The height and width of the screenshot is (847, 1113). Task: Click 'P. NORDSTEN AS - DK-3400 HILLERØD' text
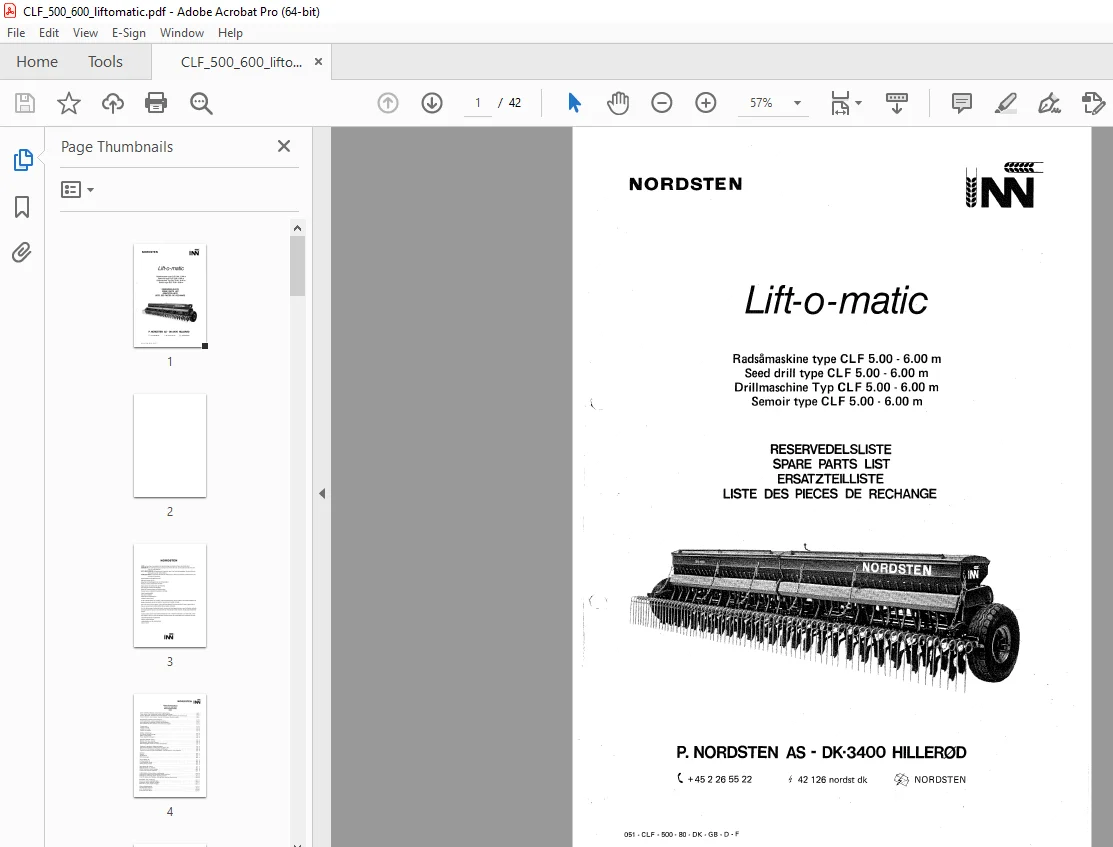point(821,752)
